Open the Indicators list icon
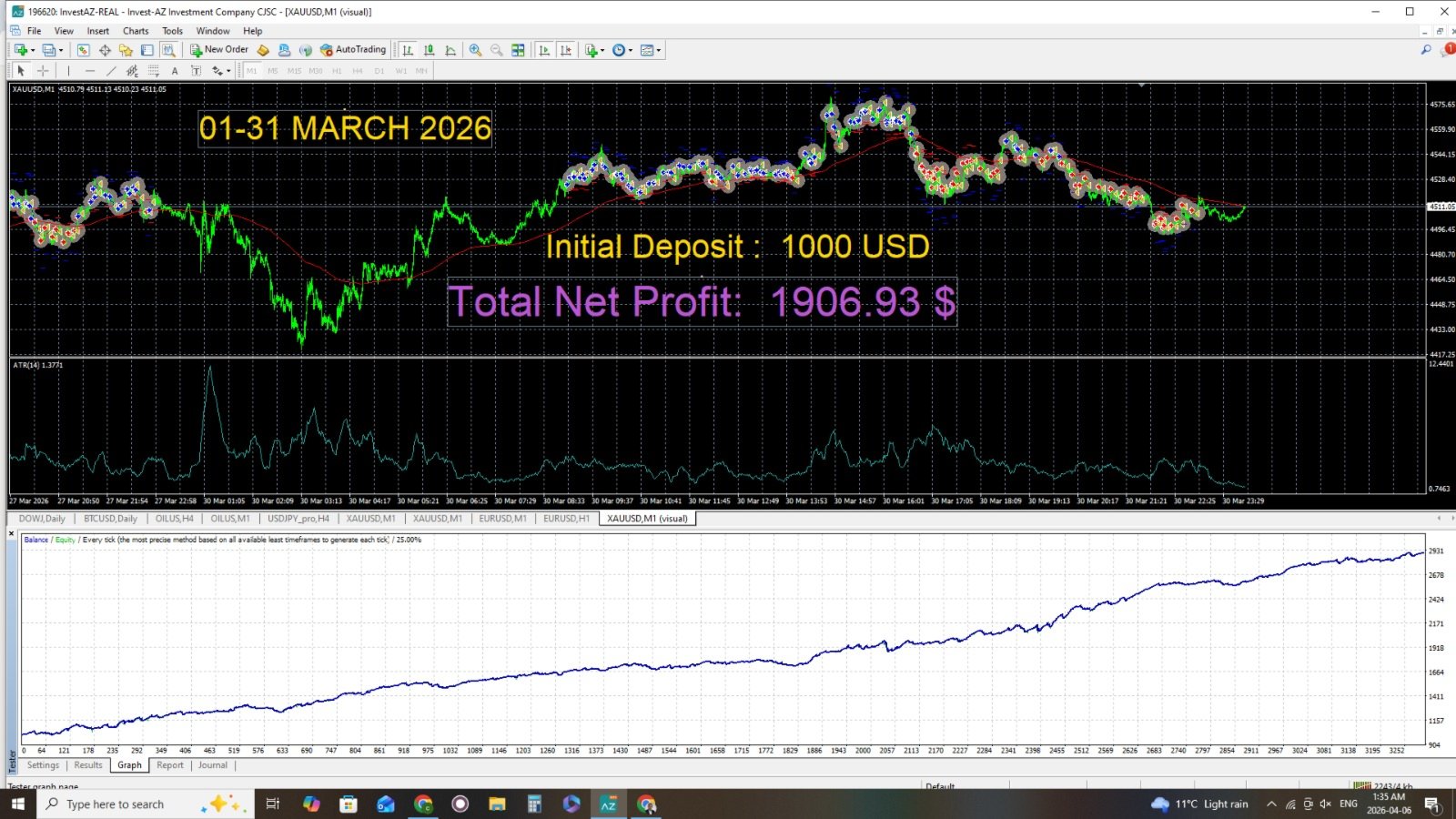Screen dimensions: 1456x819 (591, 50)
